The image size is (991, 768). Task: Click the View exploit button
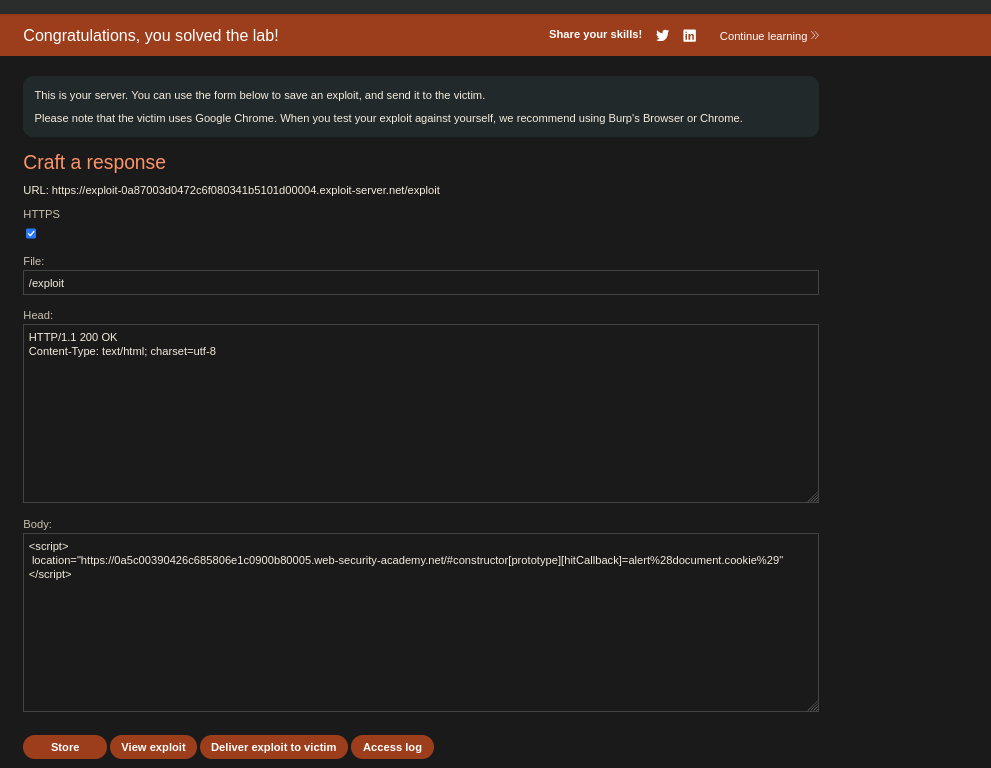pyautogui.click(x=154, y=747)
